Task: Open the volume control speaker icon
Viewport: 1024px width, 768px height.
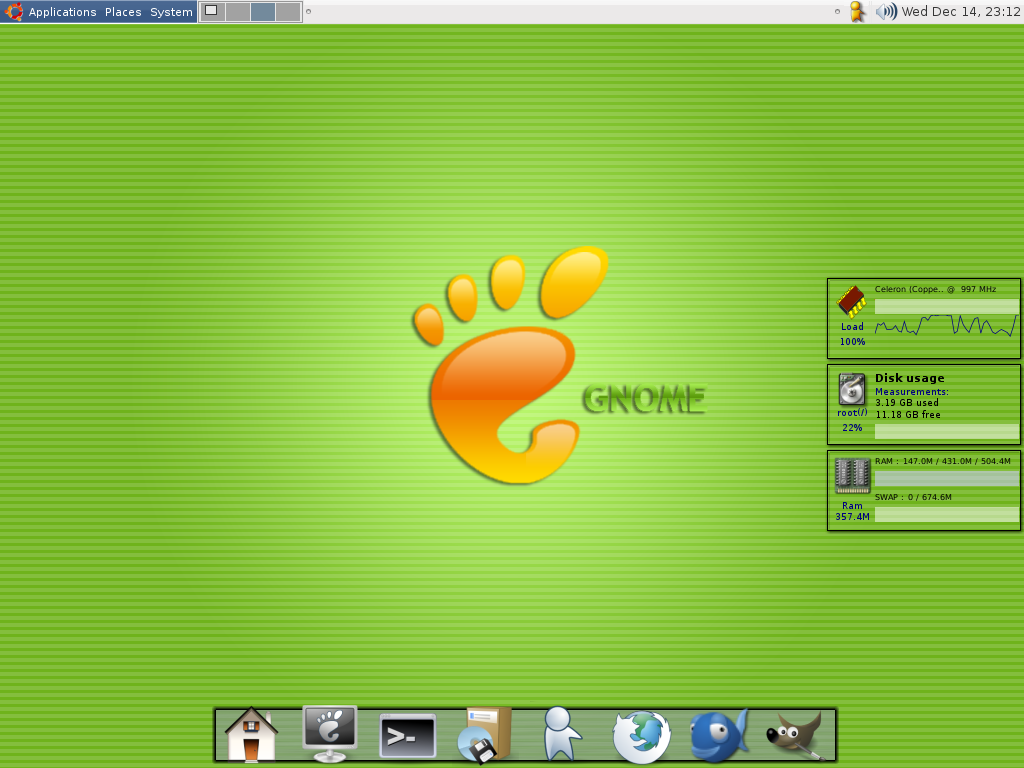Action: [x=886, y=12]
